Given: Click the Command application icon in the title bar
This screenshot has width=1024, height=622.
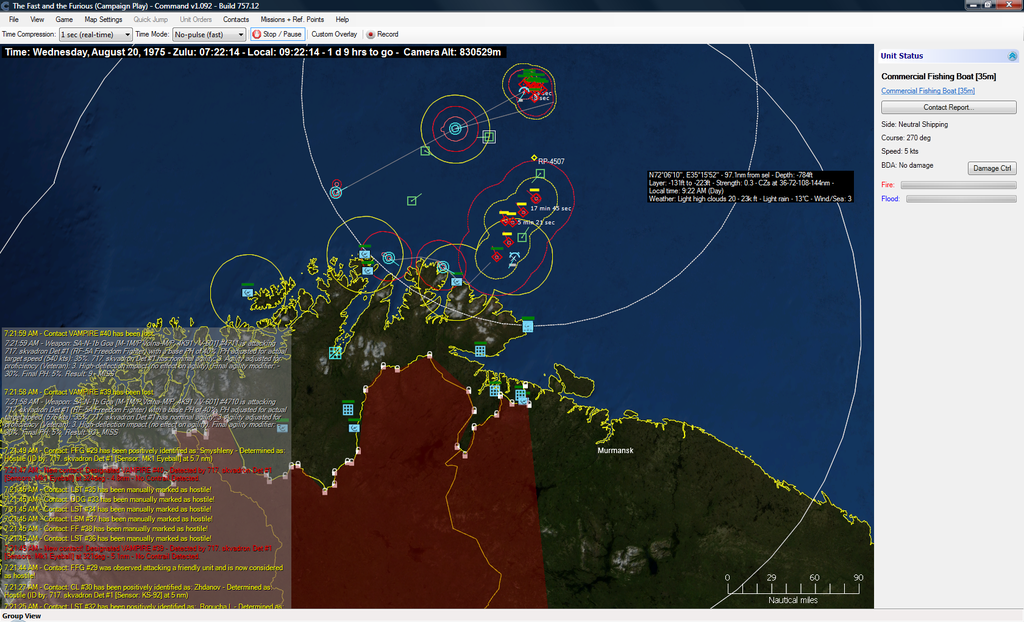Looking at the screenshot, I should click(x=6, y=5).
